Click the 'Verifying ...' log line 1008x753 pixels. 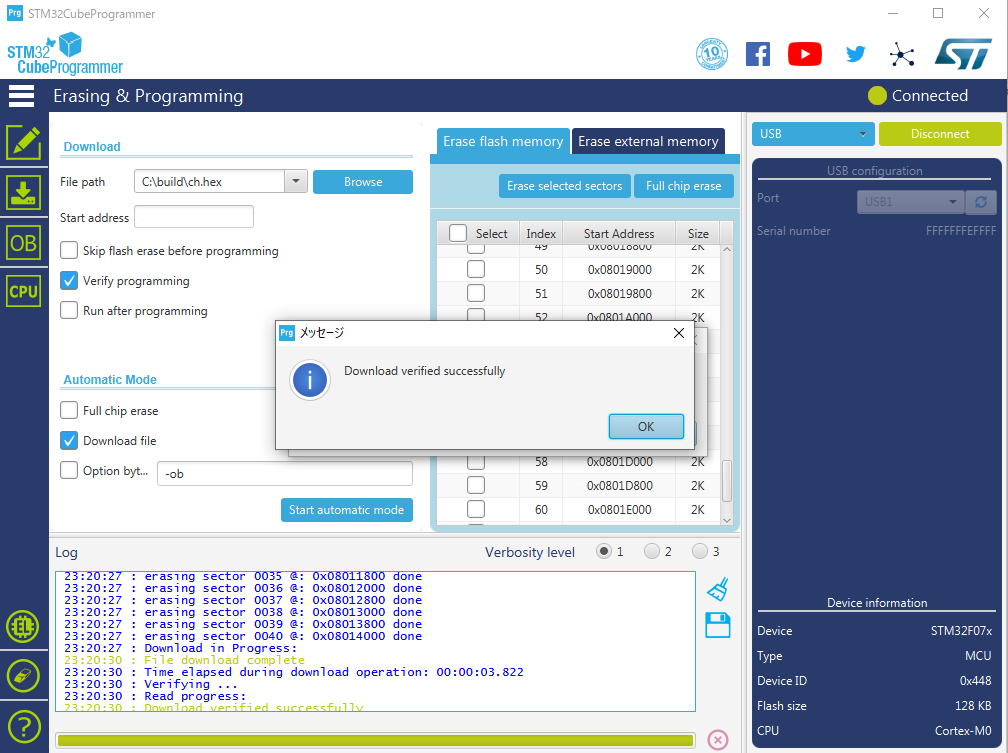coord(150,684)
